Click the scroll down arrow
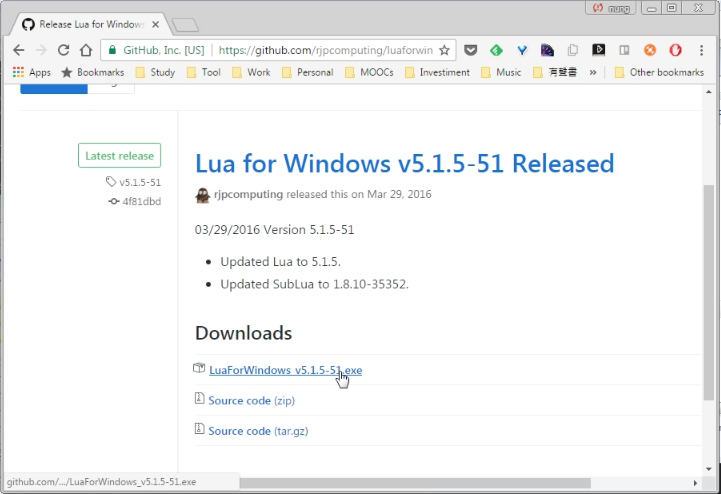This screenshot has width=721, height=494. point(709,469)
